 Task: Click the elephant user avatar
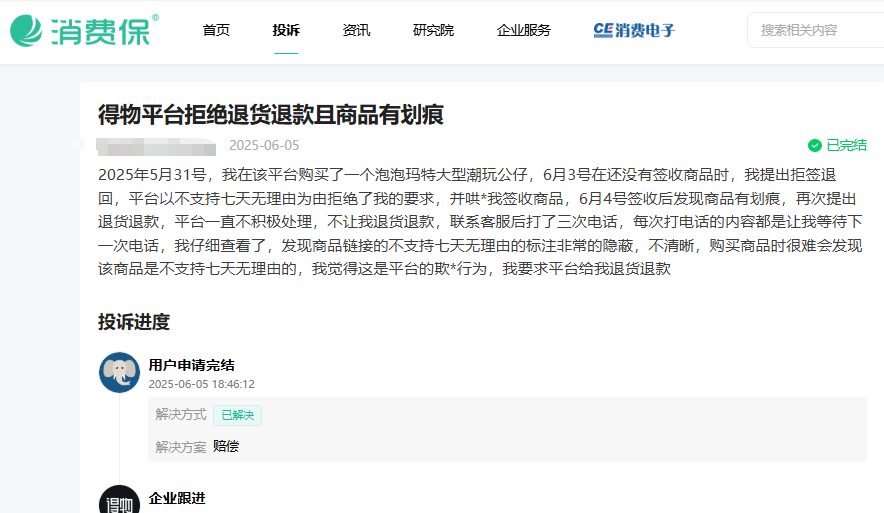tap(120, 373)
